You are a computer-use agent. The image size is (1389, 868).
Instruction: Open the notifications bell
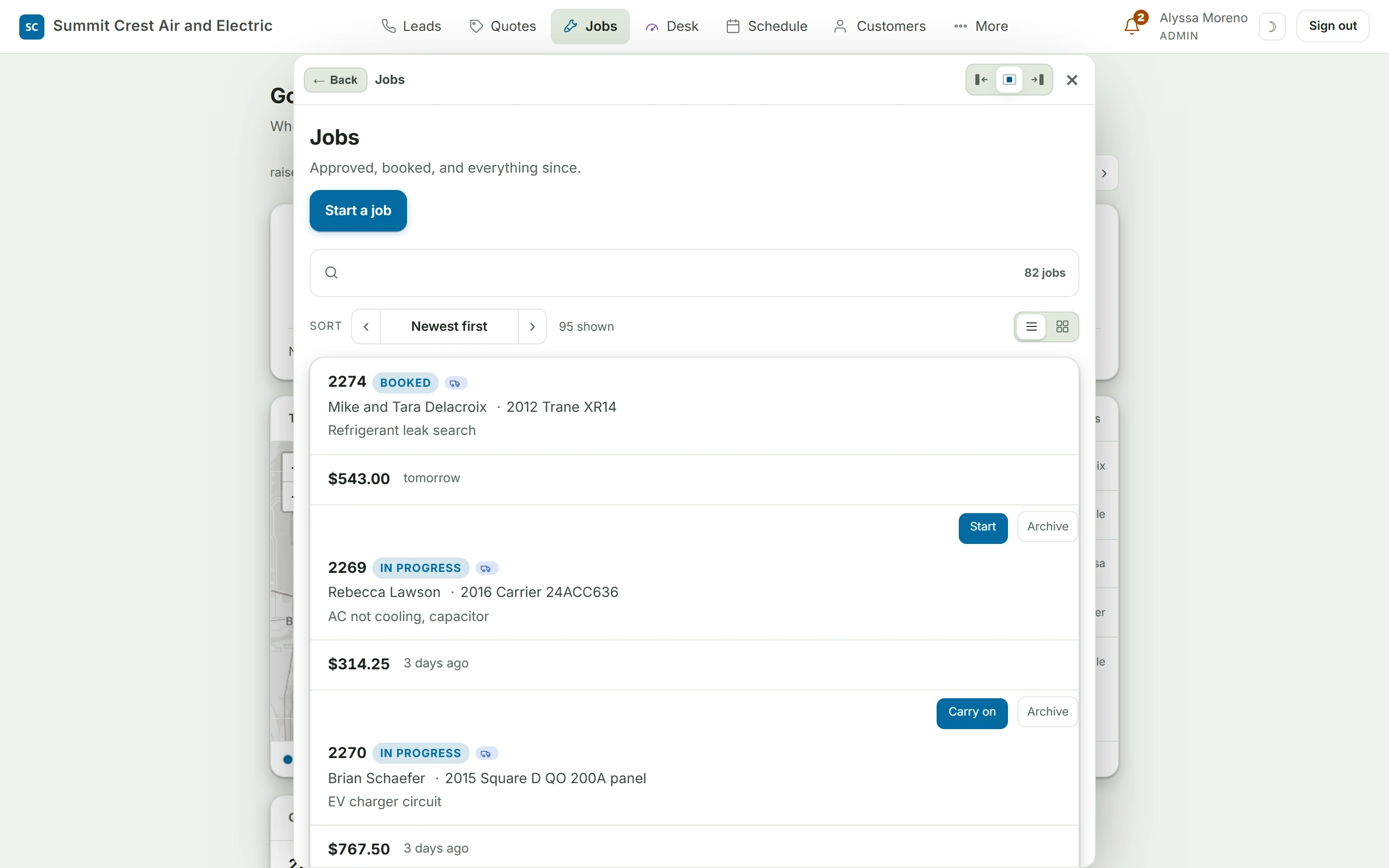[1132, 26]
